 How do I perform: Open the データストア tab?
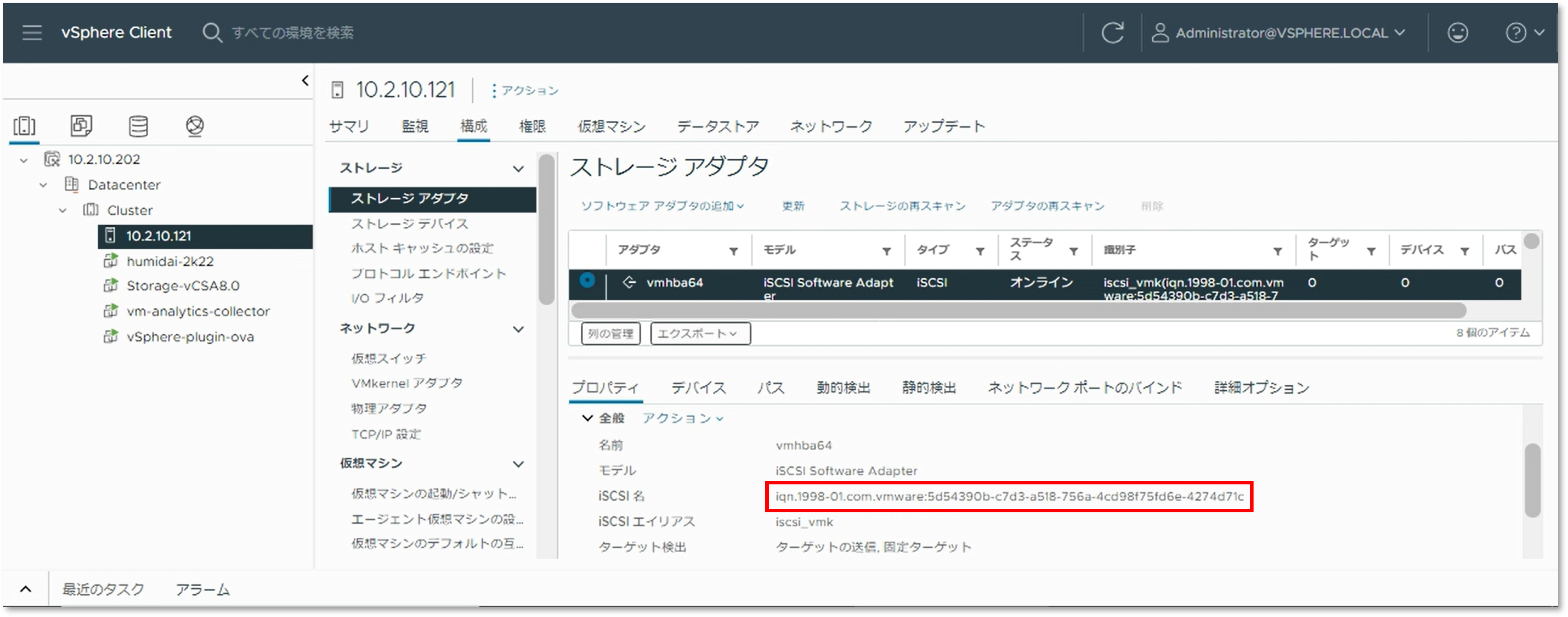[x=718, y=126]
